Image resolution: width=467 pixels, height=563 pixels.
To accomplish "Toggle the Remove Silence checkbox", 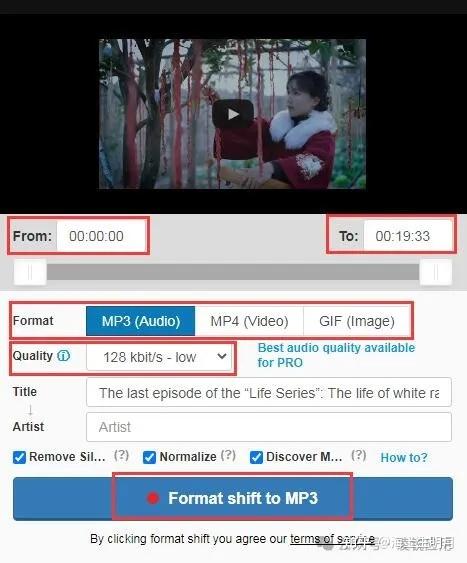I will [x=19, y=457].
